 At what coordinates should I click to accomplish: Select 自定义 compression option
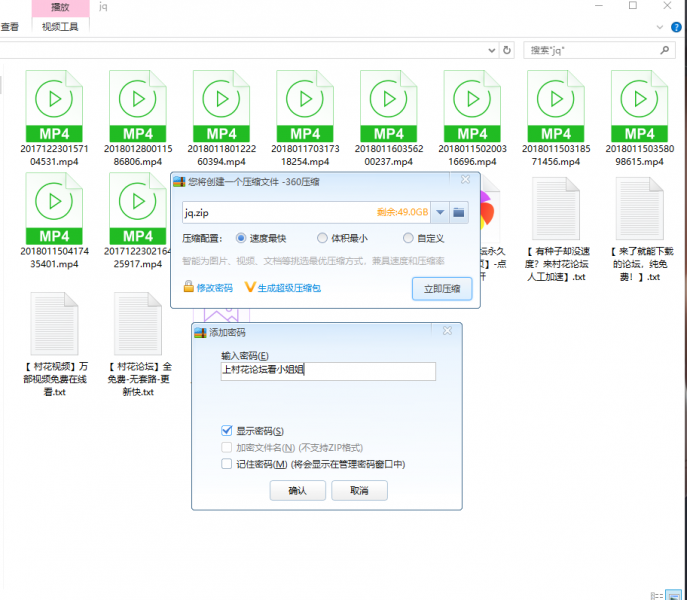(408, 238)
